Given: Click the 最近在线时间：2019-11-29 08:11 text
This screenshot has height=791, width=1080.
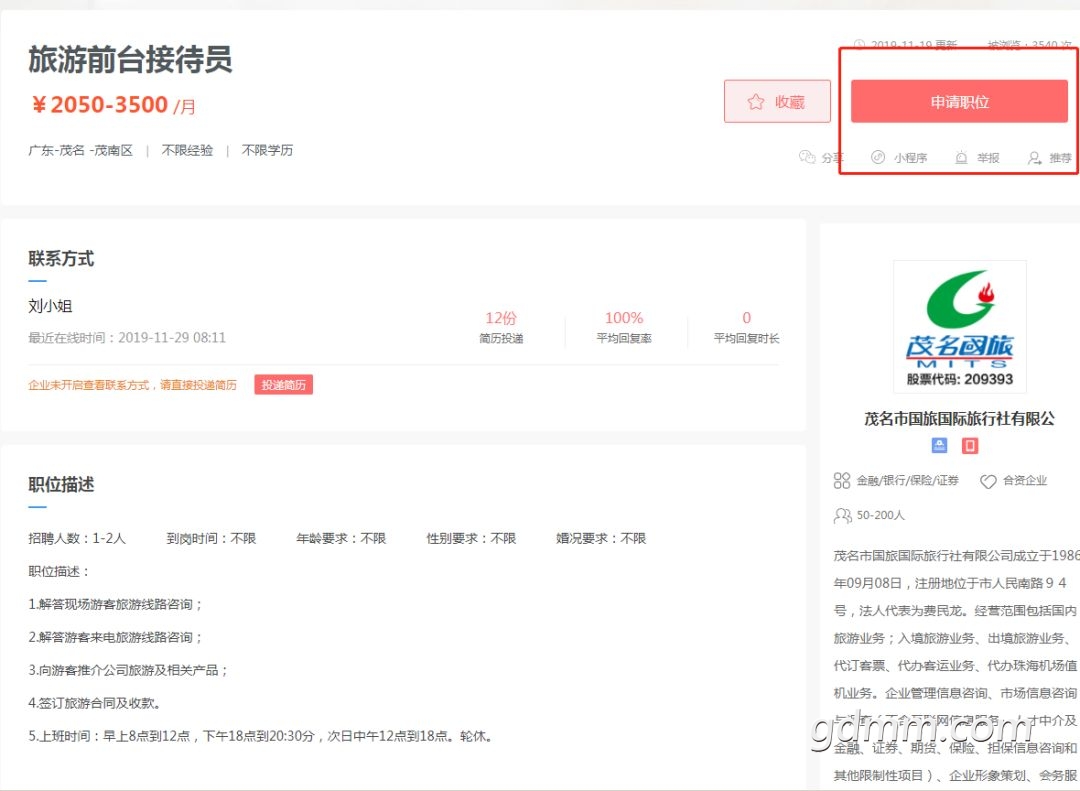Looking at the screenshot, I should pos(127,338).
